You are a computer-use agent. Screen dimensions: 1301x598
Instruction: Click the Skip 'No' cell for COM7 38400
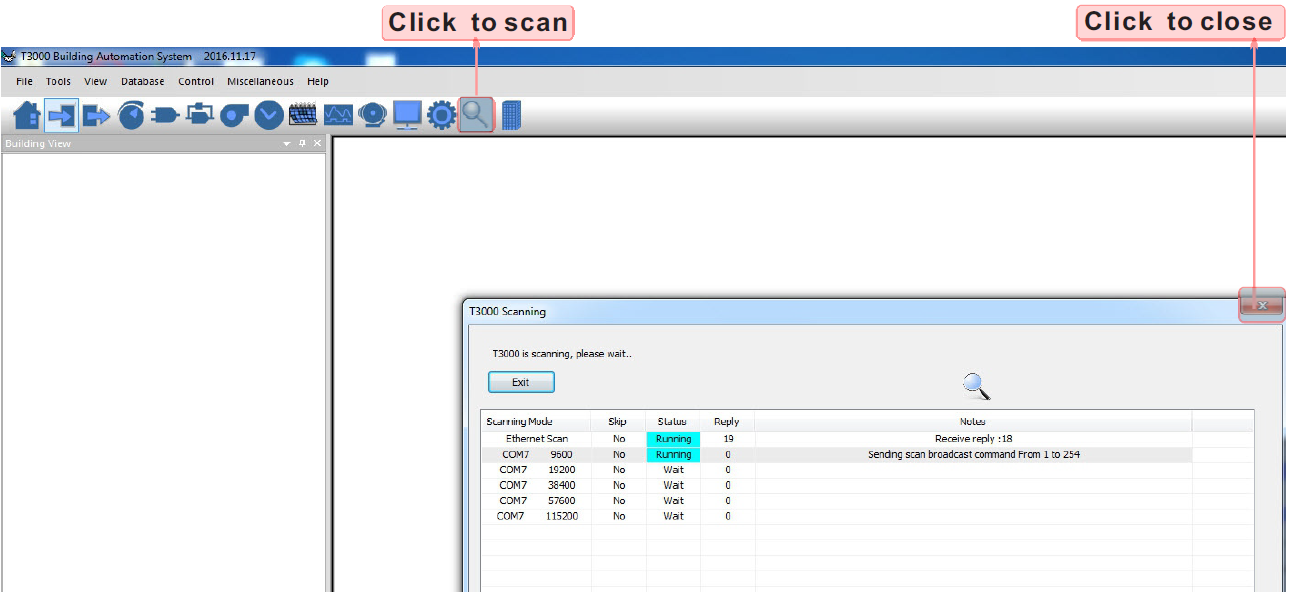click(x=618, y=486)
